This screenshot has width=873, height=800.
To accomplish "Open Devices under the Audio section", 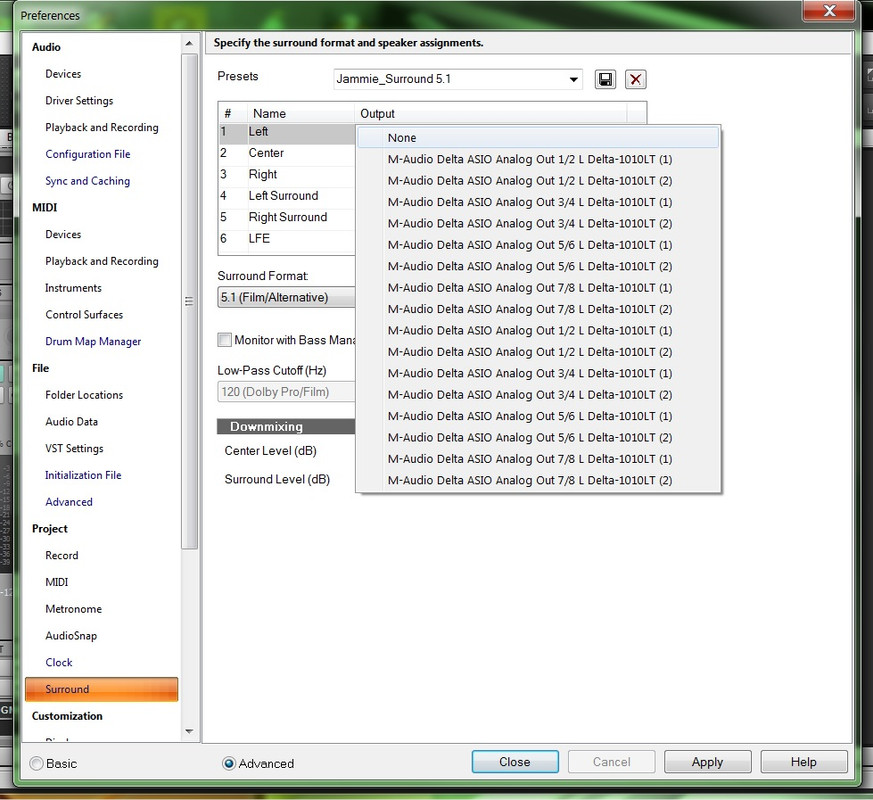I will (63, 74).
